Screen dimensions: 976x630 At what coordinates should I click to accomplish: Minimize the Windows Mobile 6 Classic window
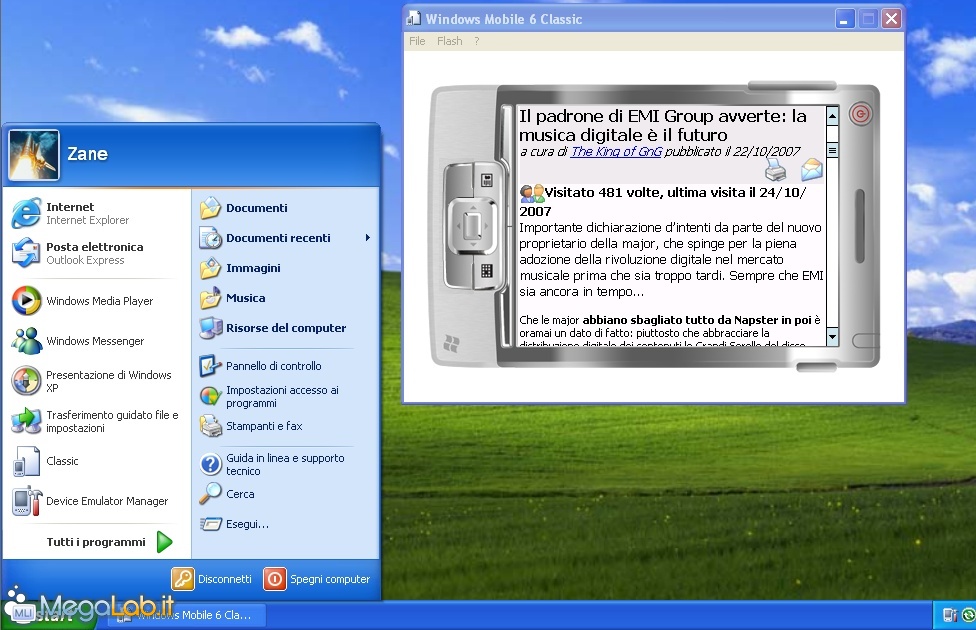pos(844,19)
